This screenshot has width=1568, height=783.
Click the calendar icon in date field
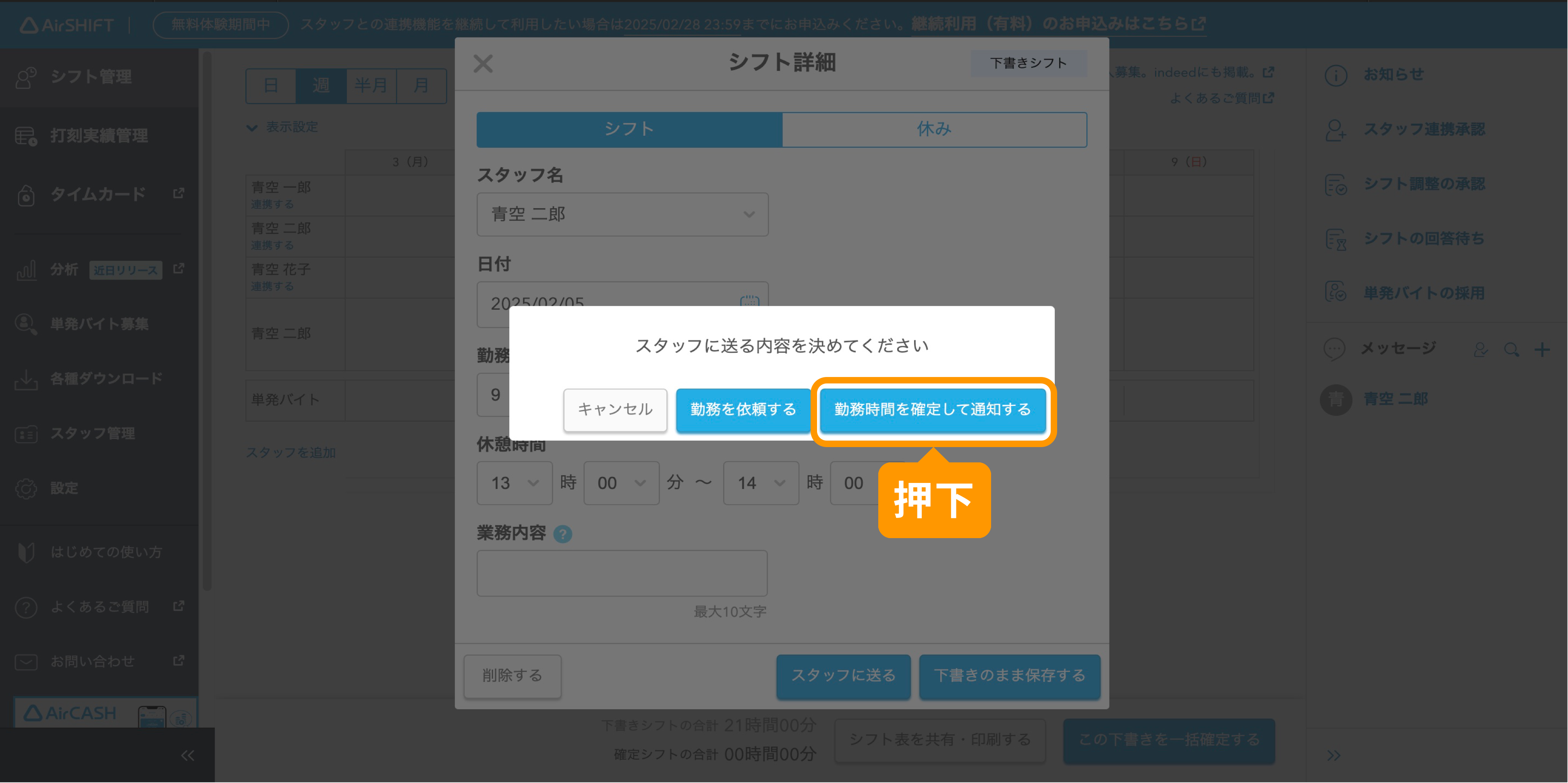[x=749, y=301]
